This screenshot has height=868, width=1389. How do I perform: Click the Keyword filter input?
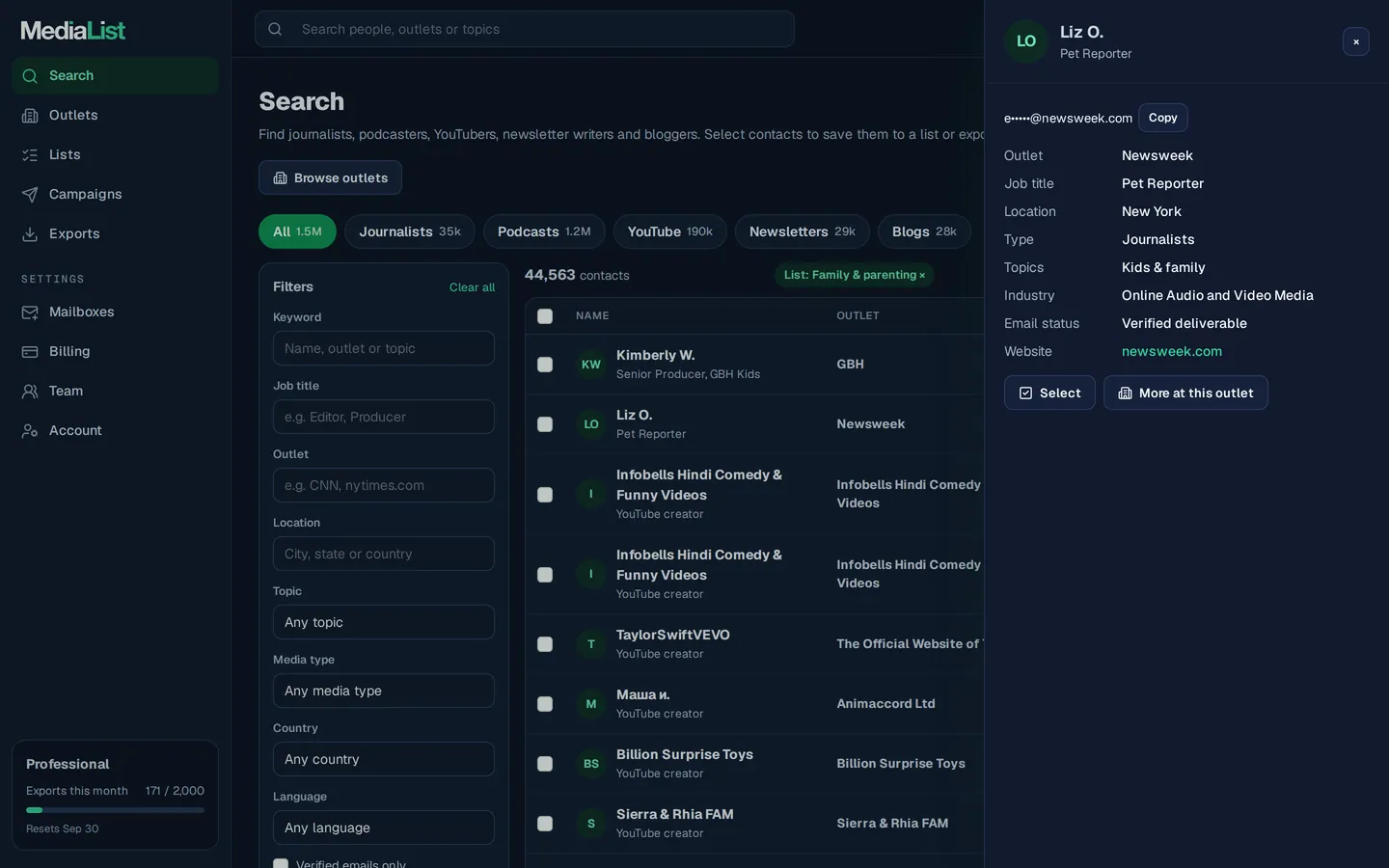pyautogui.click(x=384, y=348)
